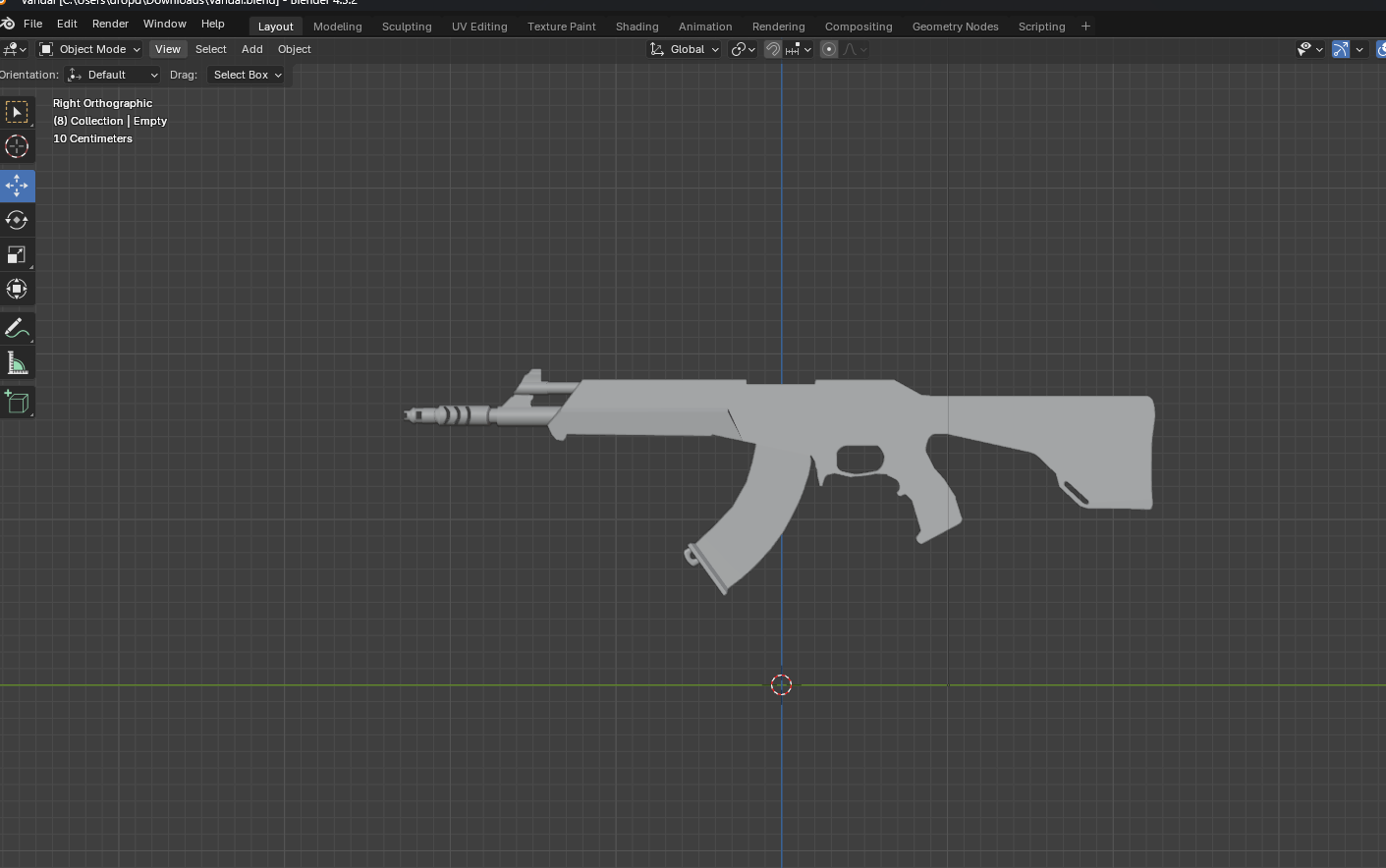This screenshot has height=868, width=1386.
Task: Open the editor type selector icon
Action: (14, 49)
